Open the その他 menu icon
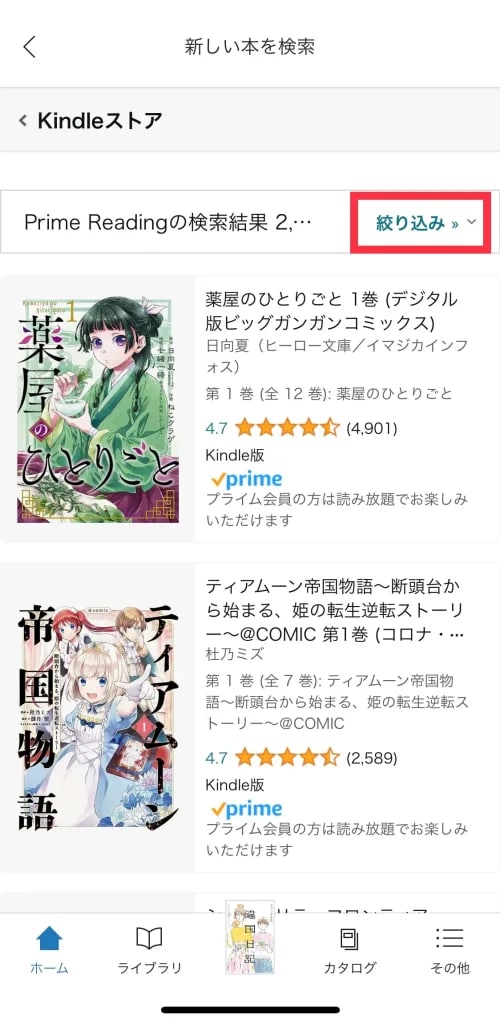Image resolution: width=500 pixels, height=1024 pixels. (x=449, y=939)
